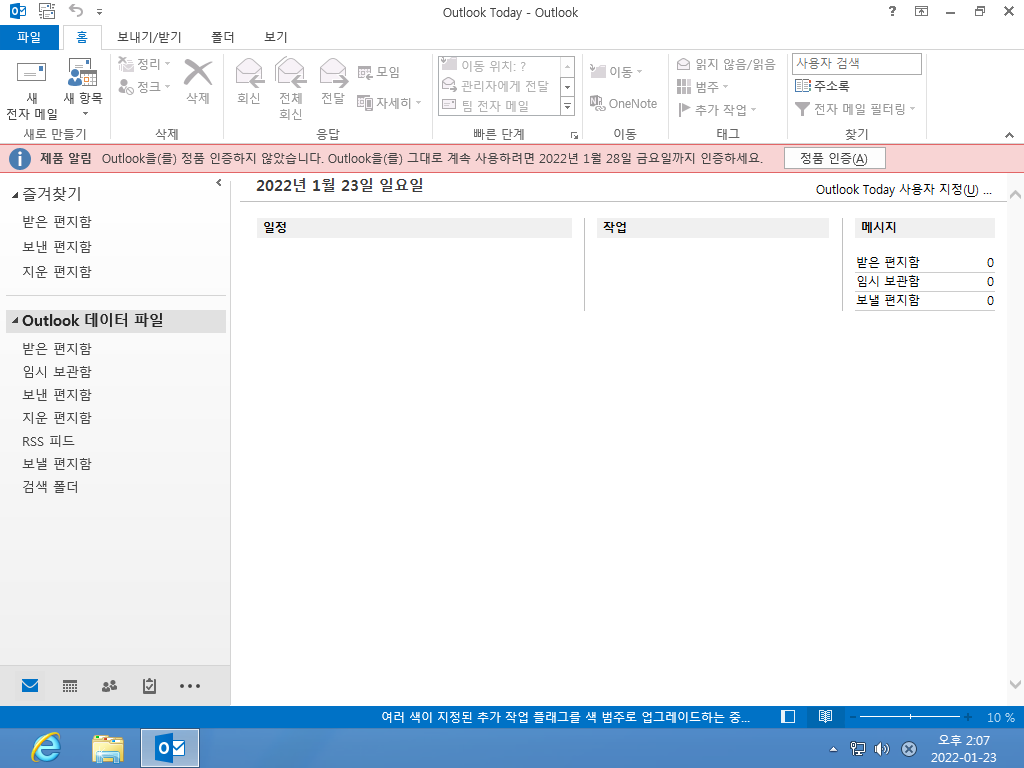Click the network icon in system tray
Screen dimensions: 1024x768
(x=857, y=749)
